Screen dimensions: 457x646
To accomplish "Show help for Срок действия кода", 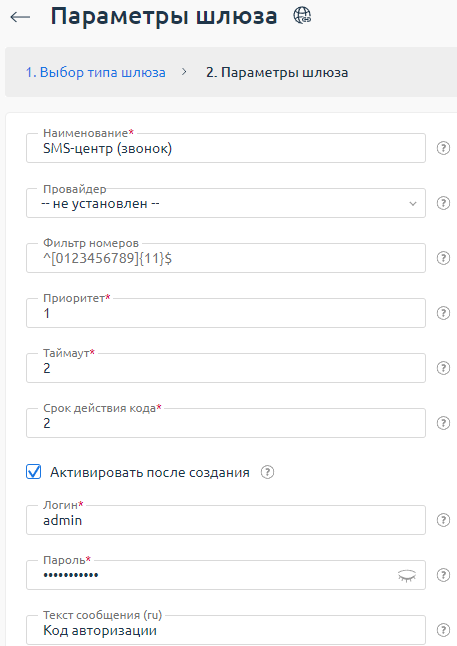I will click(443, 423).
